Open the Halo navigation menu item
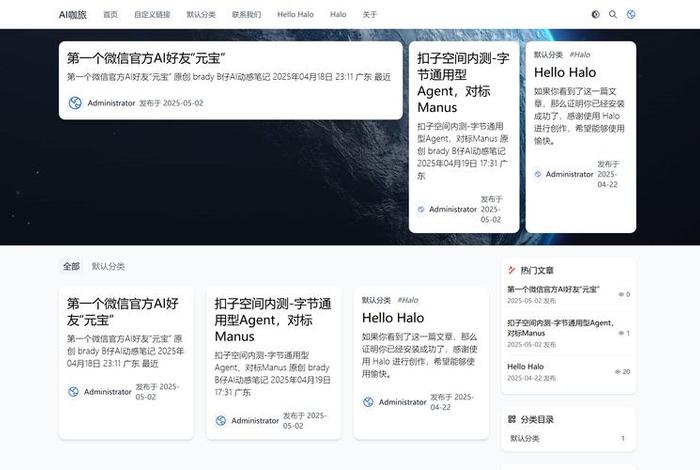Viewport: 700px width, 470px height. (x=338, y=15)
